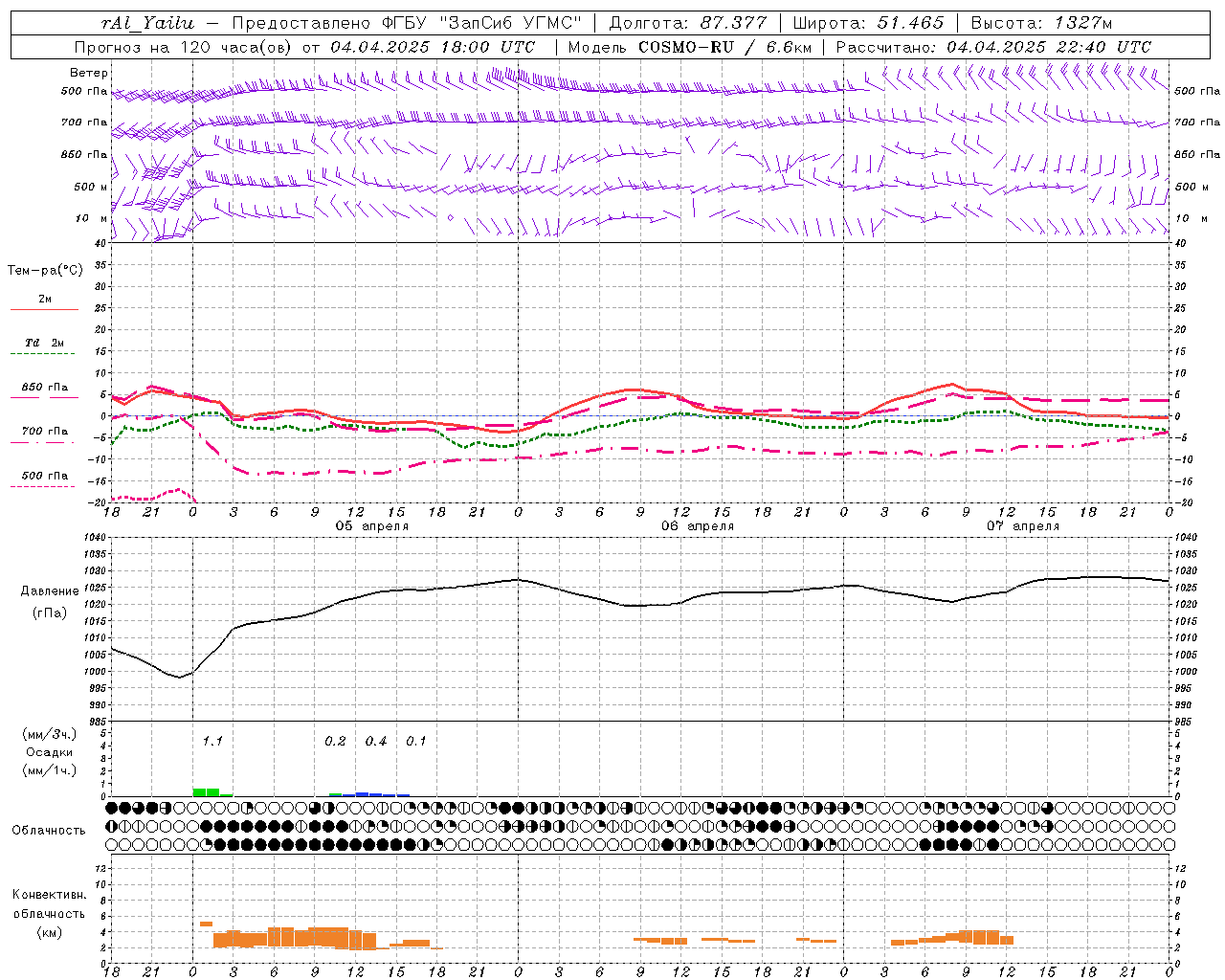Click the Рассчитано: 04.04.2025 22:40 UTC text
Image resolution: width=1225 pixels, height=980 pixels.
(x=993, y=47)
